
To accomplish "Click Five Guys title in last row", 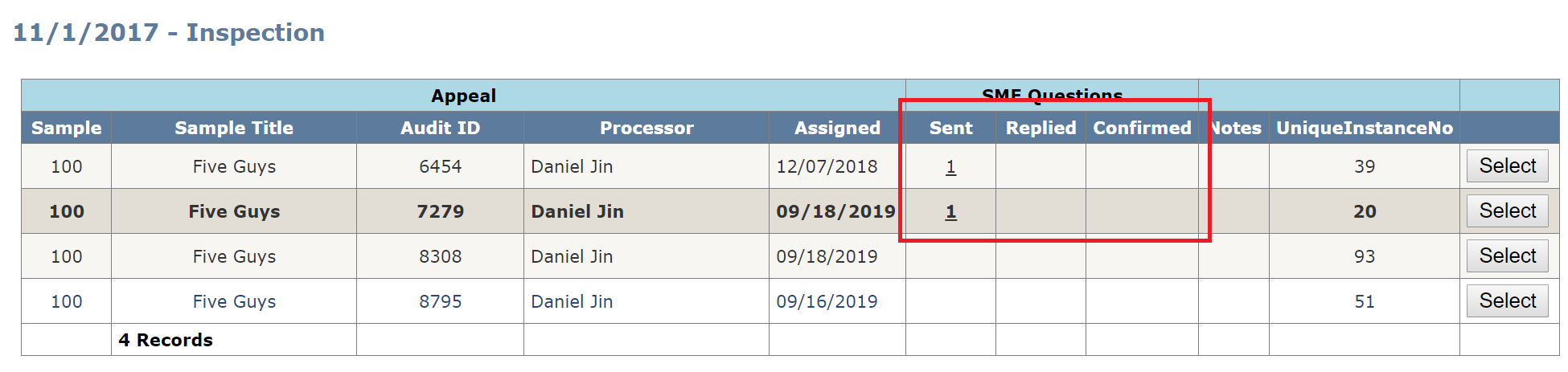I will [234, 301].
